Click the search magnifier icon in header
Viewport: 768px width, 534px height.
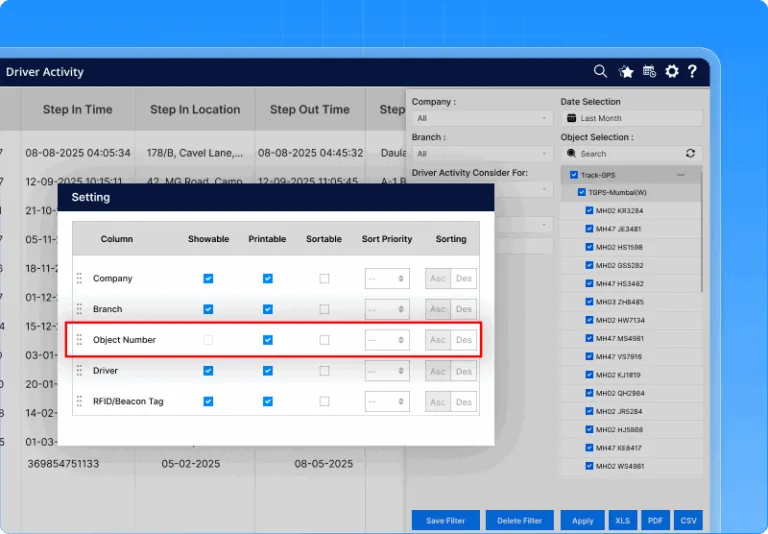600,71
